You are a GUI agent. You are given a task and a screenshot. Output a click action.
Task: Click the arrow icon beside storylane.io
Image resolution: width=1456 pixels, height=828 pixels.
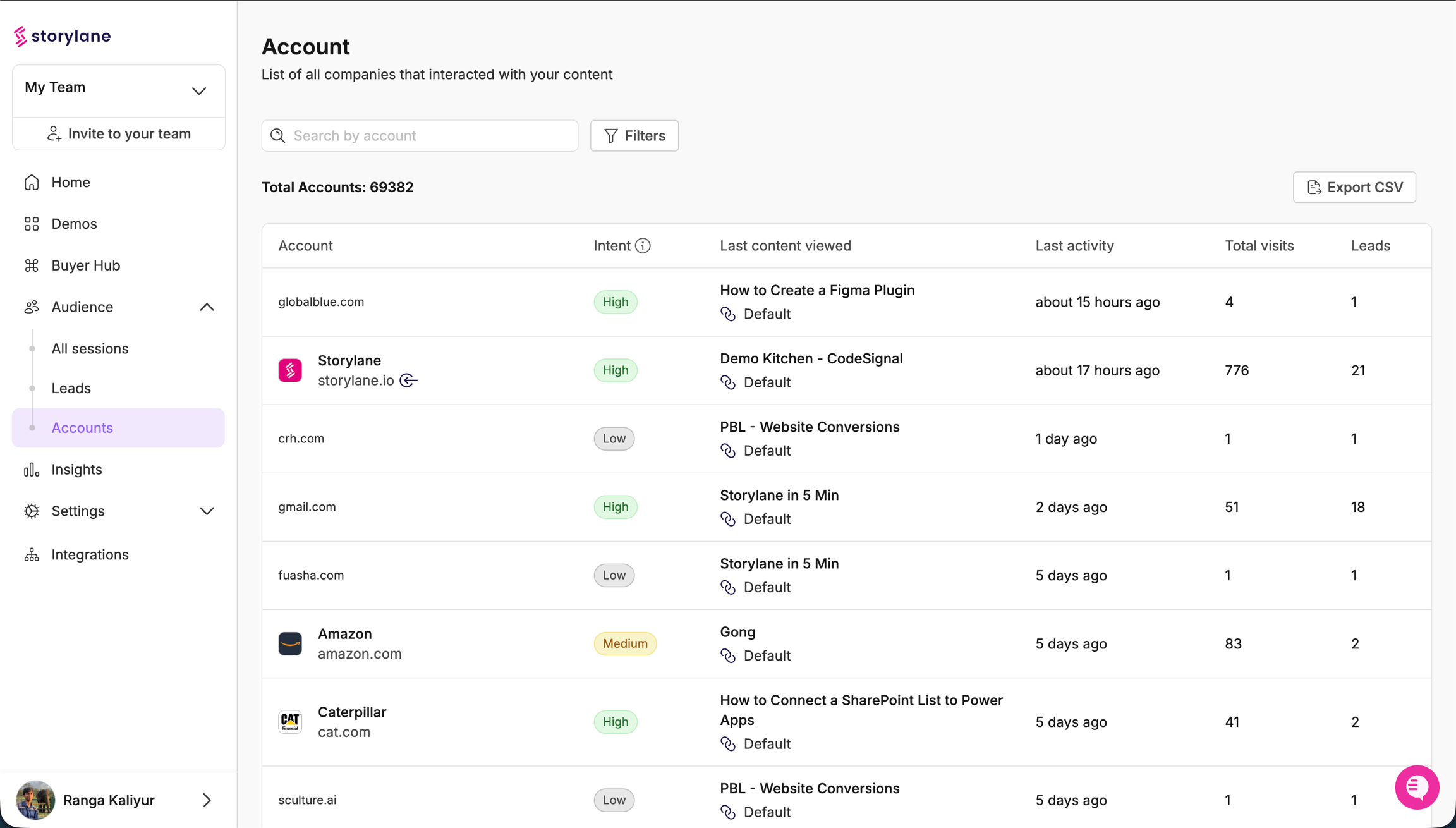409,381
